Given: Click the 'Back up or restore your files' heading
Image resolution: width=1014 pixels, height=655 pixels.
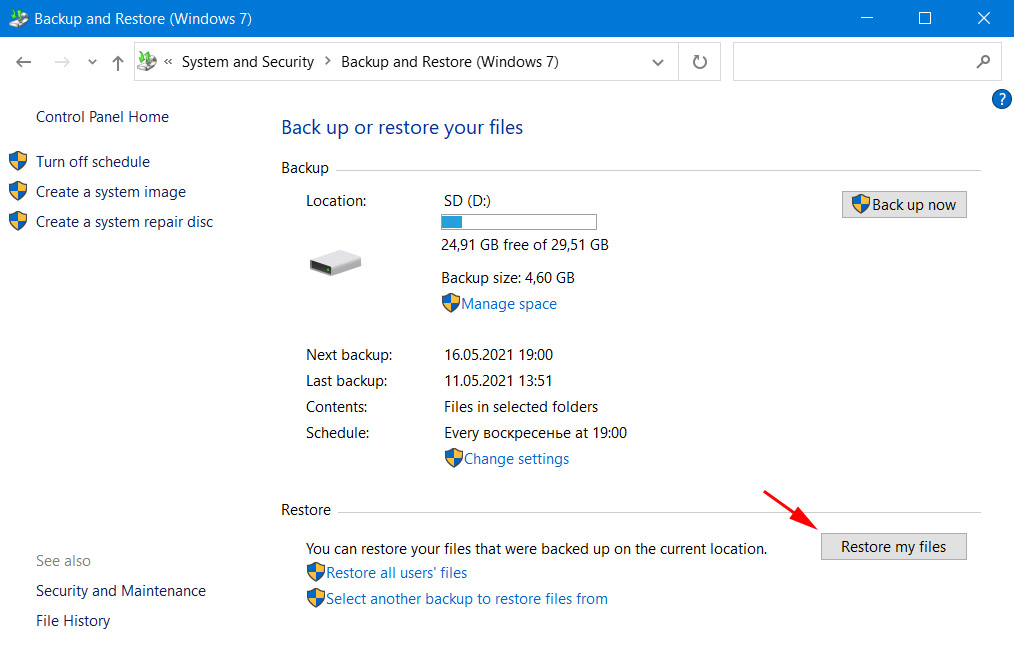Looking at the screenshot, I should (x=402, y=127).
